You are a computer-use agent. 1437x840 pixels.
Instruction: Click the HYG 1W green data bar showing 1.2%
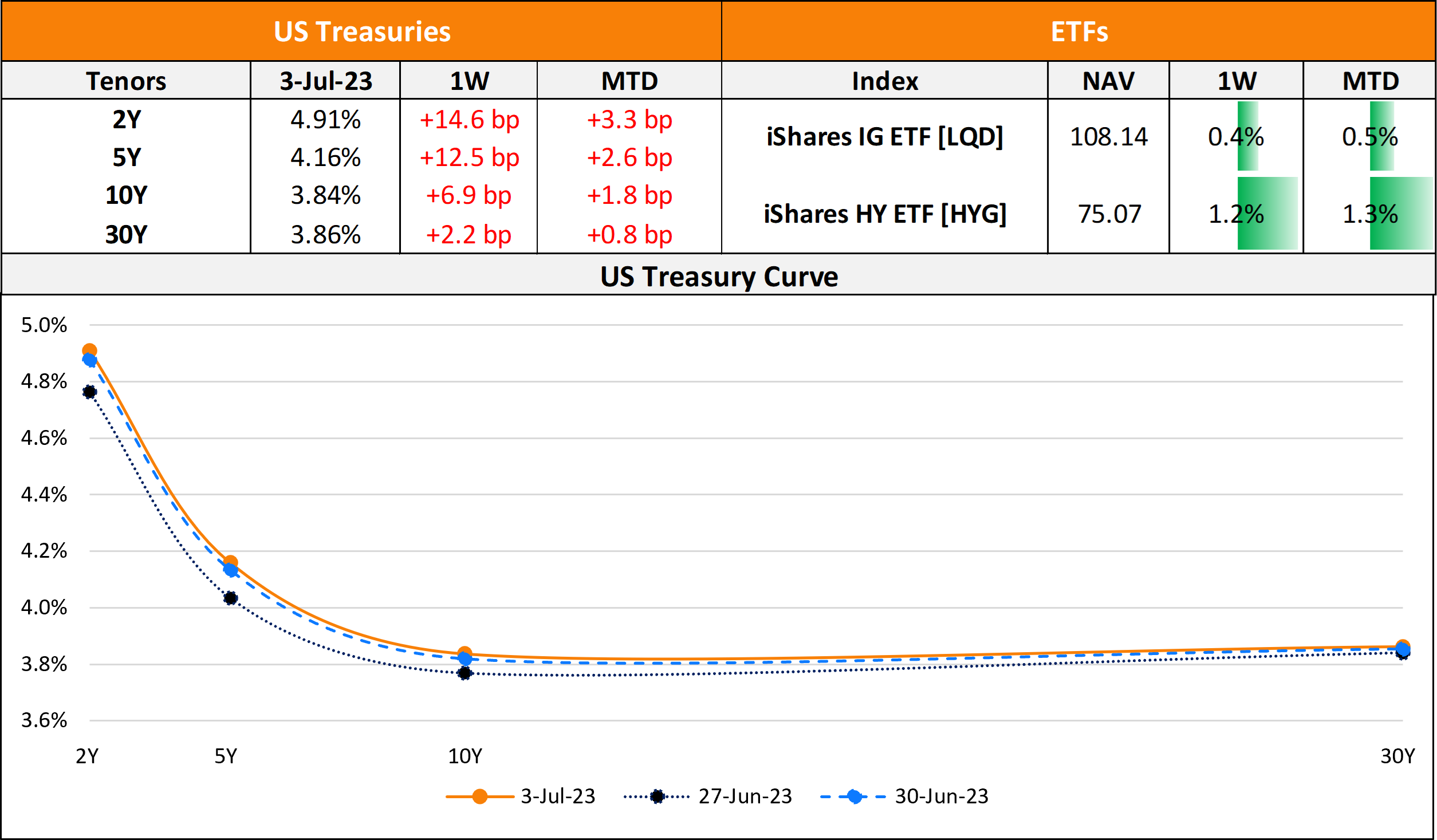(1267, 214)
